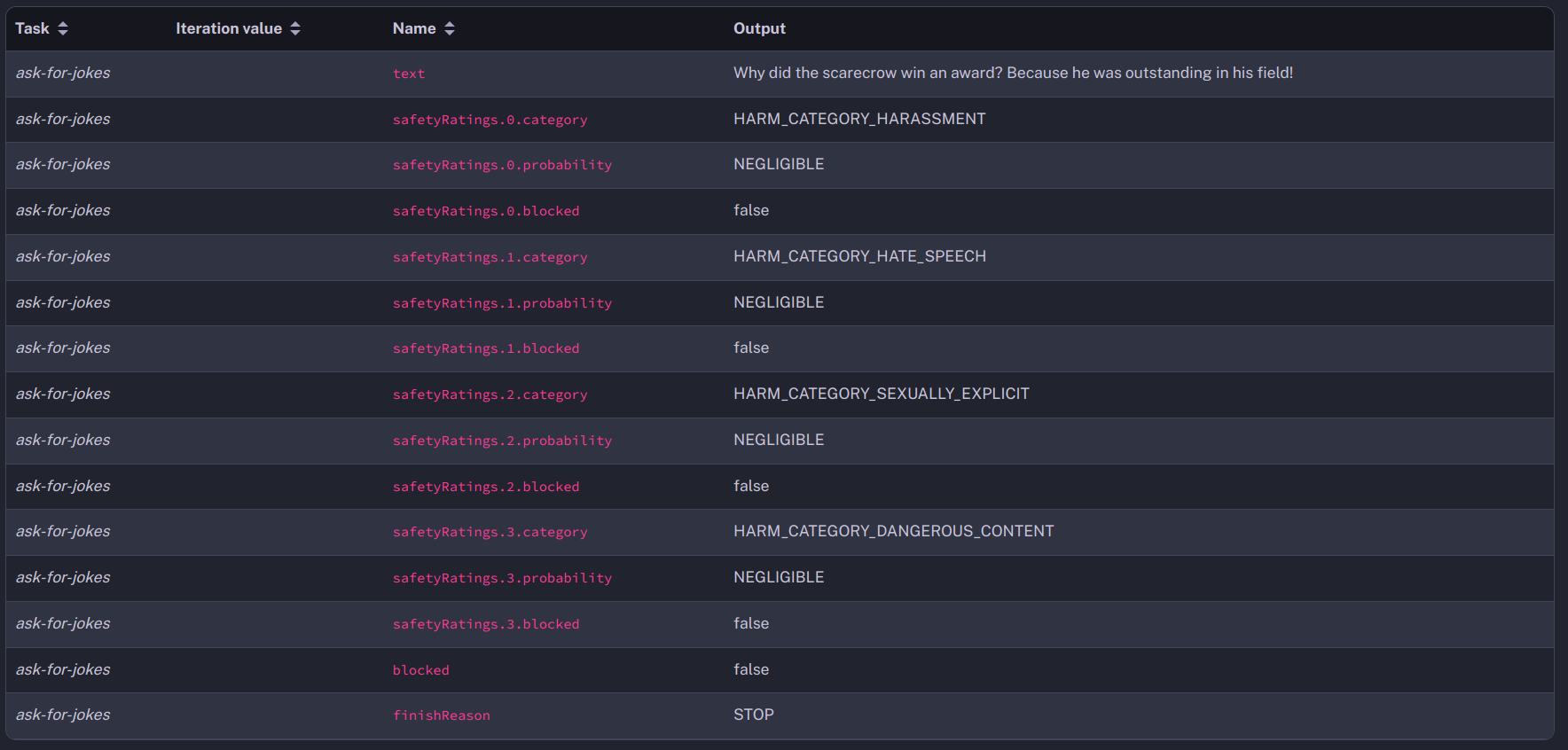Screen dimensions: 1568x750
Task: Click safetyRatings.2.category name cell
Action: [490, 395]
